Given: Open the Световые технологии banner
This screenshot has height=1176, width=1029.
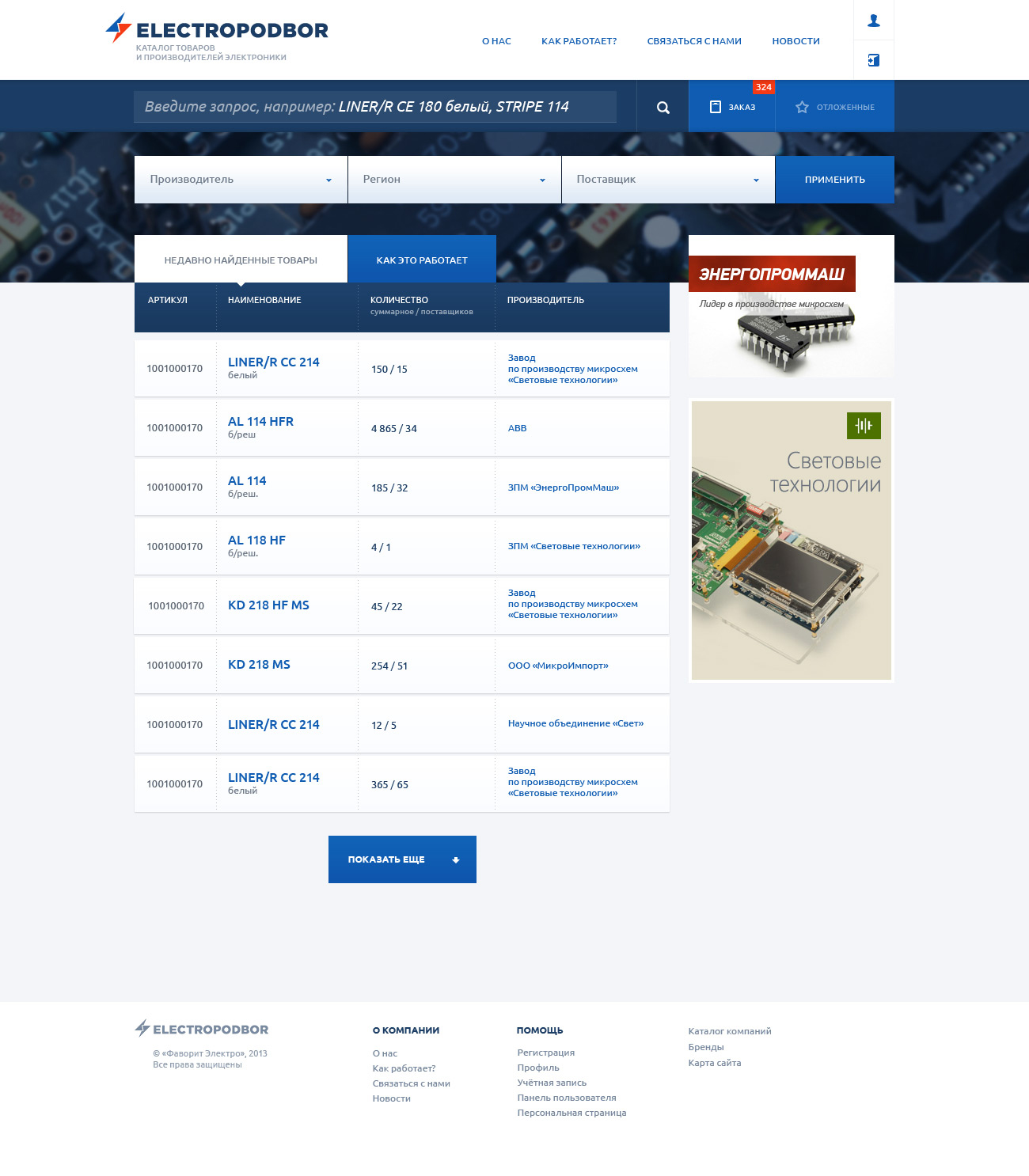Looking at the screenshot, I should tap(792, 541).
